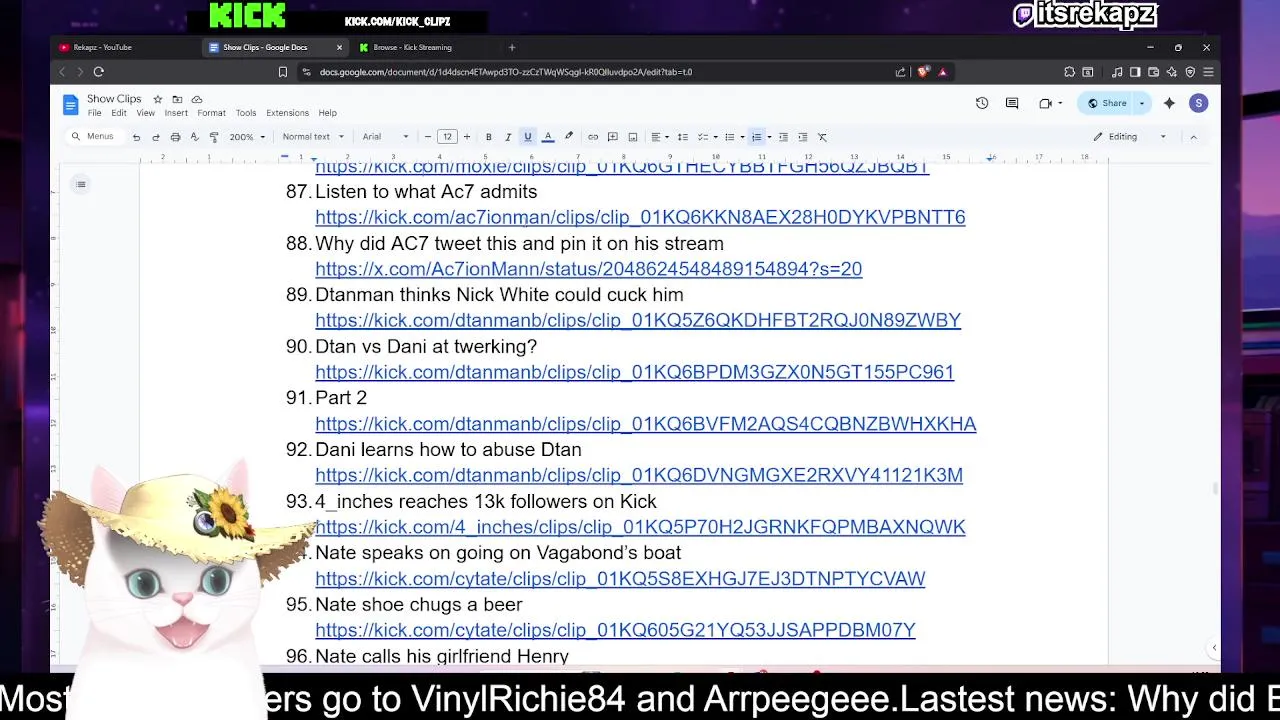
Task: Print the document using the printer icon
Action: tap(175, 137)
